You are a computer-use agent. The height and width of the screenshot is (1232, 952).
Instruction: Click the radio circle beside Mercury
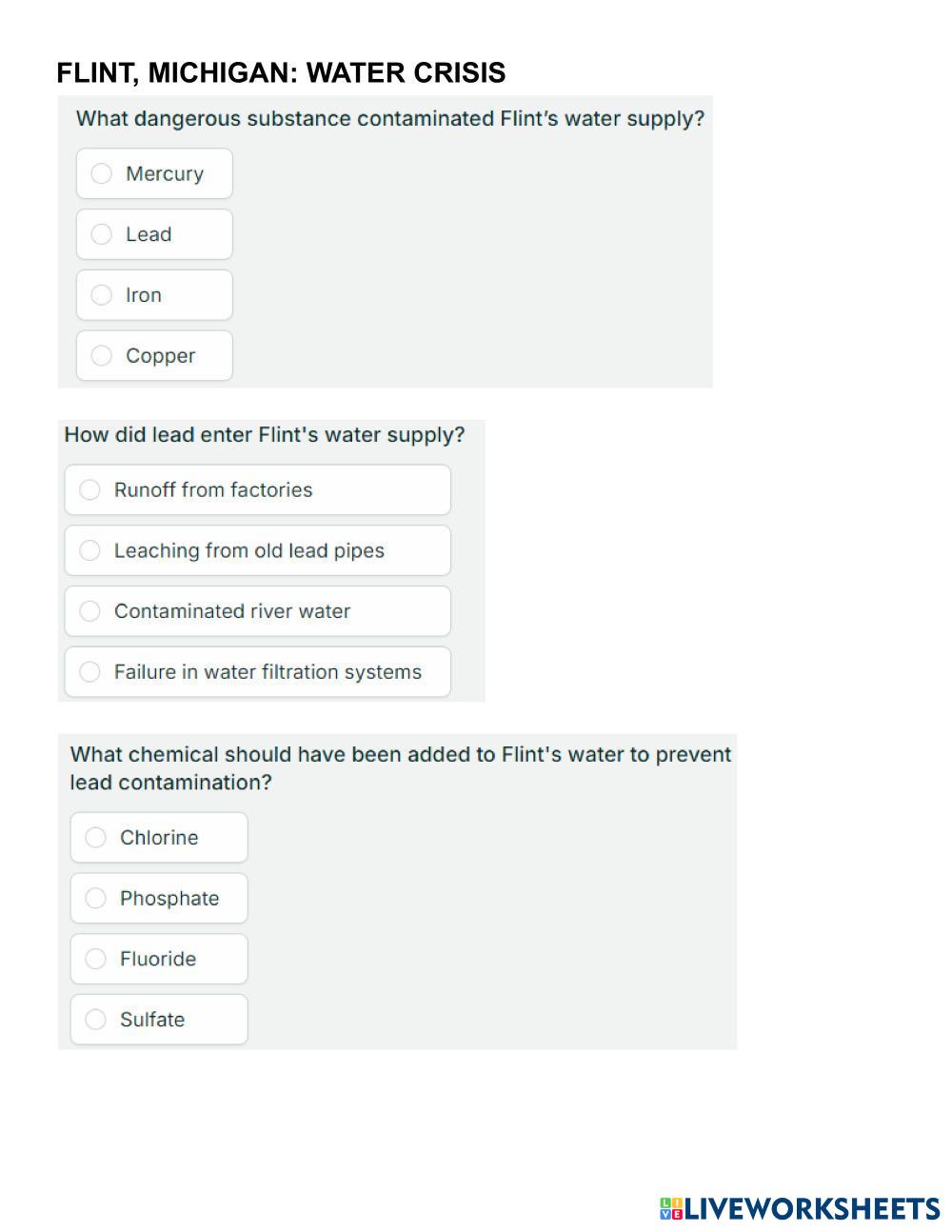click(x=102, y=174)
